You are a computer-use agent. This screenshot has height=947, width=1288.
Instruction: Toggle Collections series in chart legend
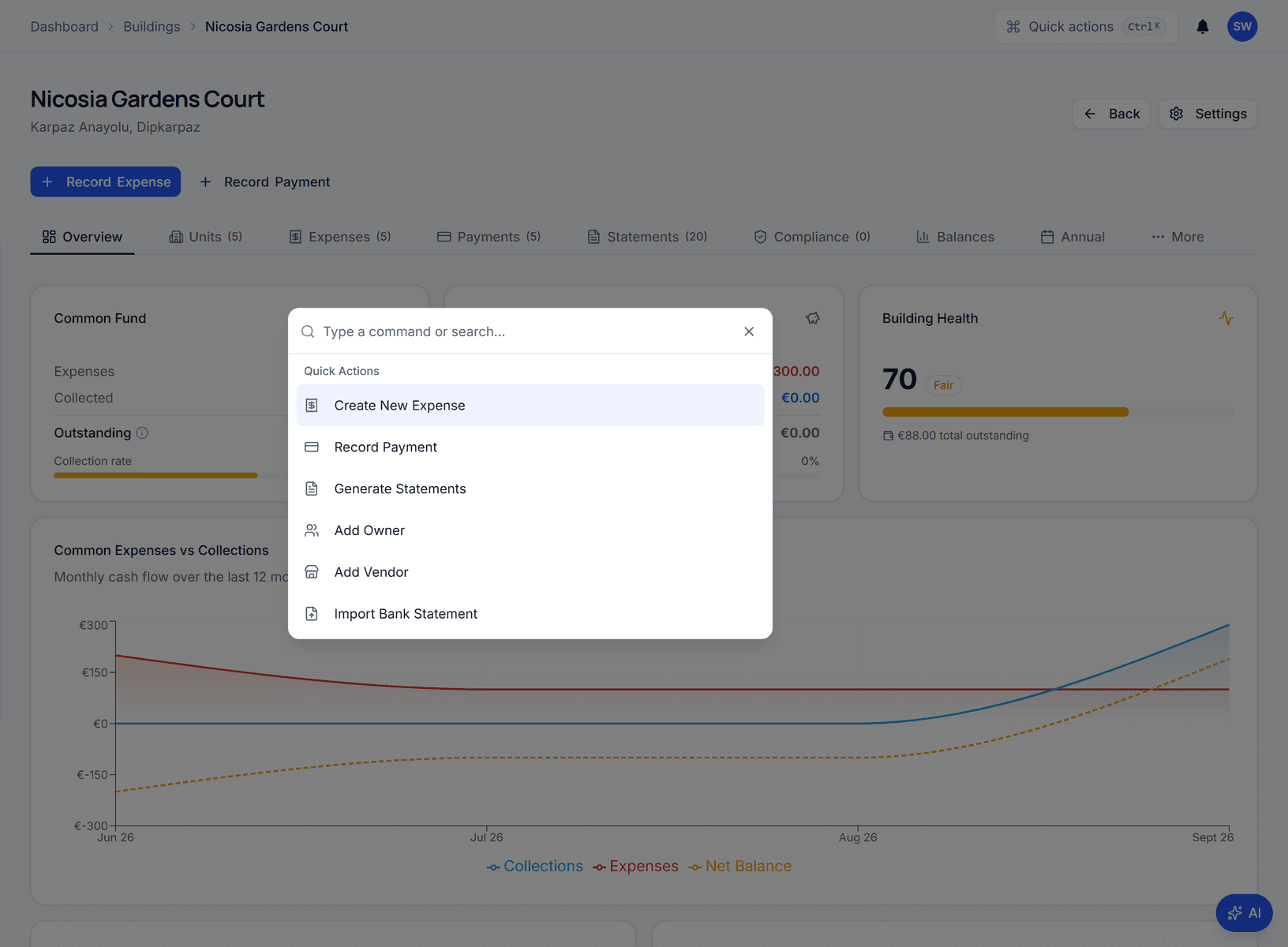pyautogui.click(x=535, y=867)
